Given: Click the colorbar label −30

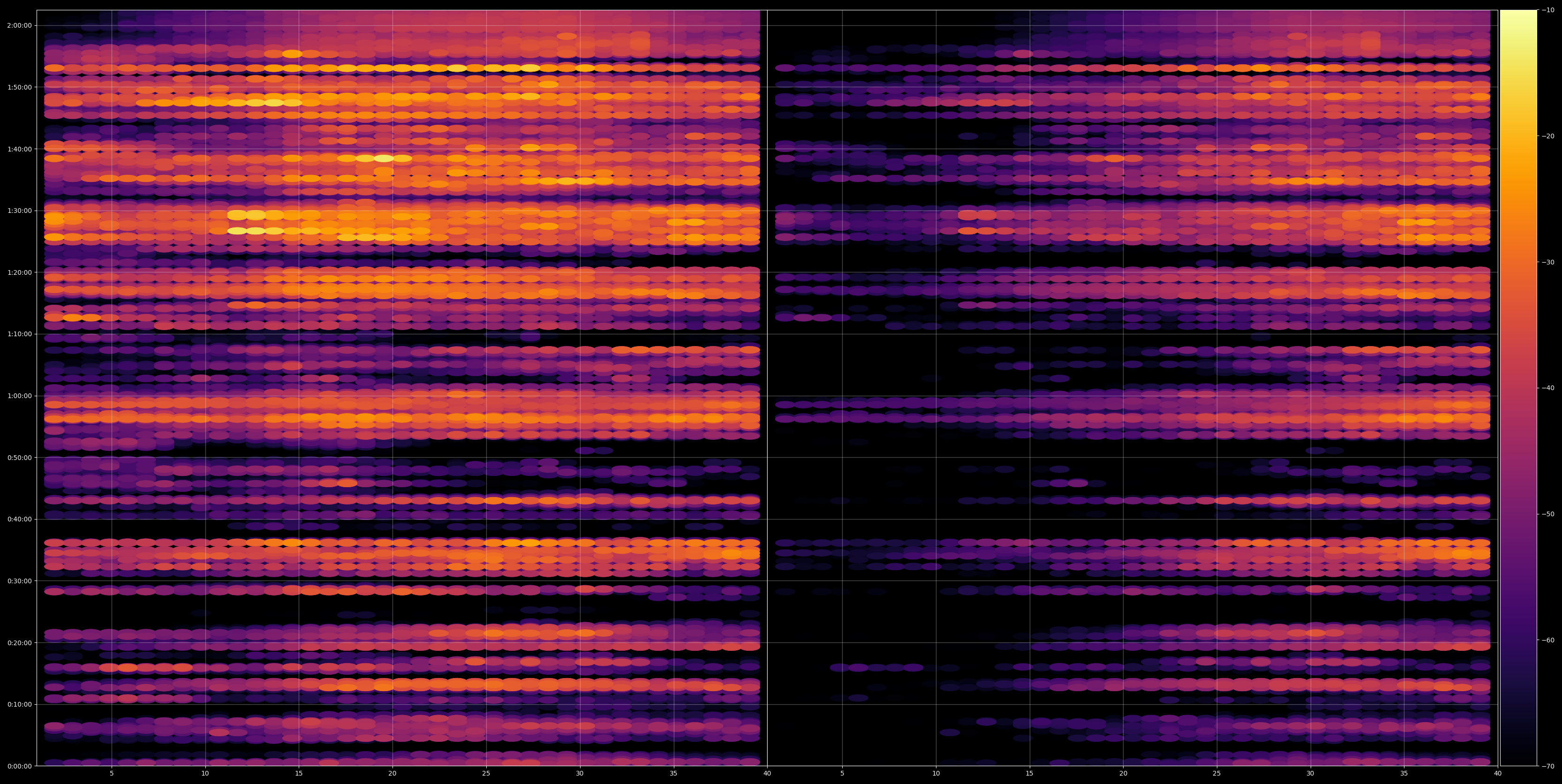Looking at the screenshot, I should point(1548,262).
